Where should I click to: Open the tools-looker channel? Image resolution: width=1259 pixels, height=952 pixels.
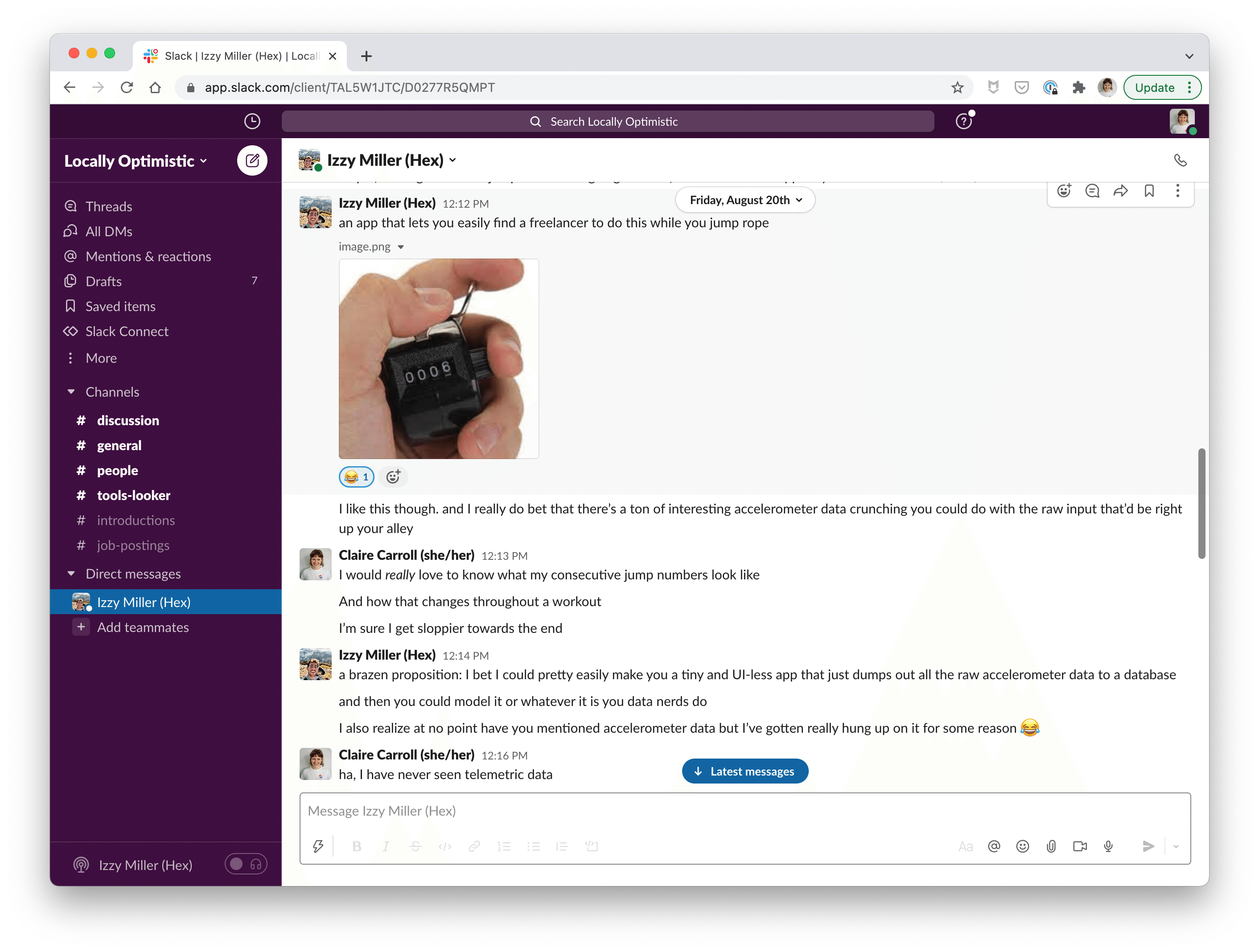[x=133, y=495]
